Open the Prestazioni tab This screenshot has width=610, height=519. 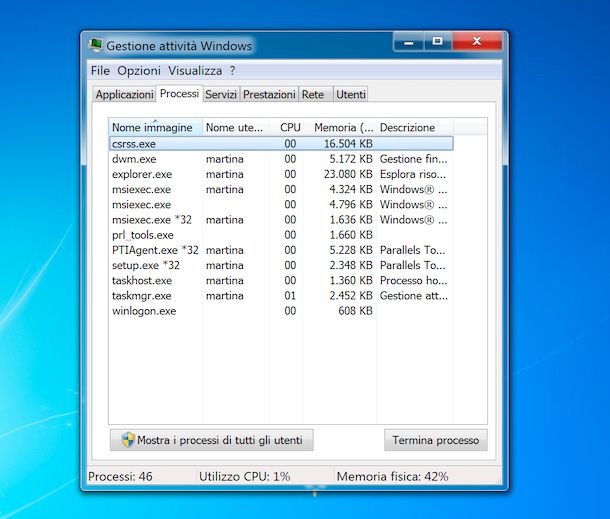click(269, 95)
